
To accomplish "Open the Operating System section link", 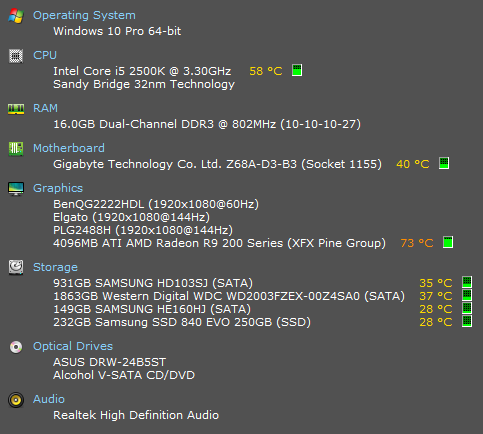I will 84,15.
